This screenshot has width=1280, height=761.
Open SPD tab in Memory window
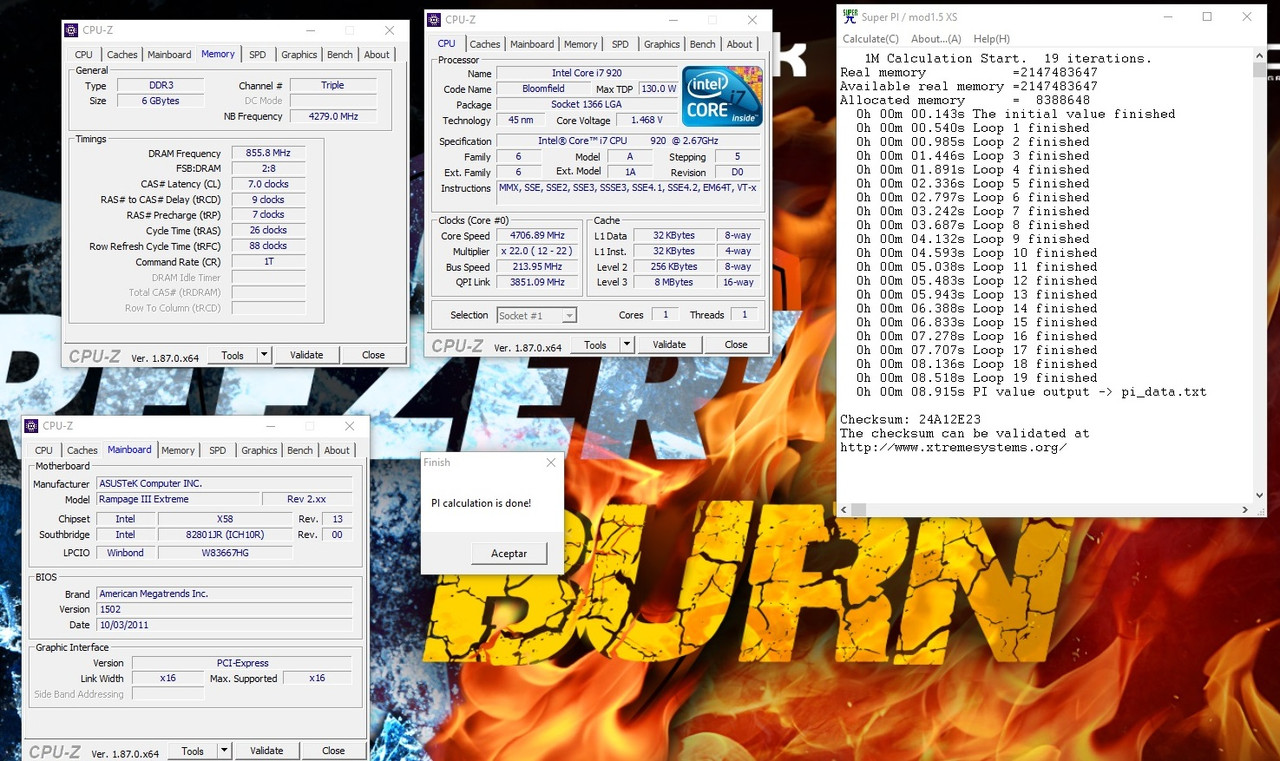tap(257, 55)
